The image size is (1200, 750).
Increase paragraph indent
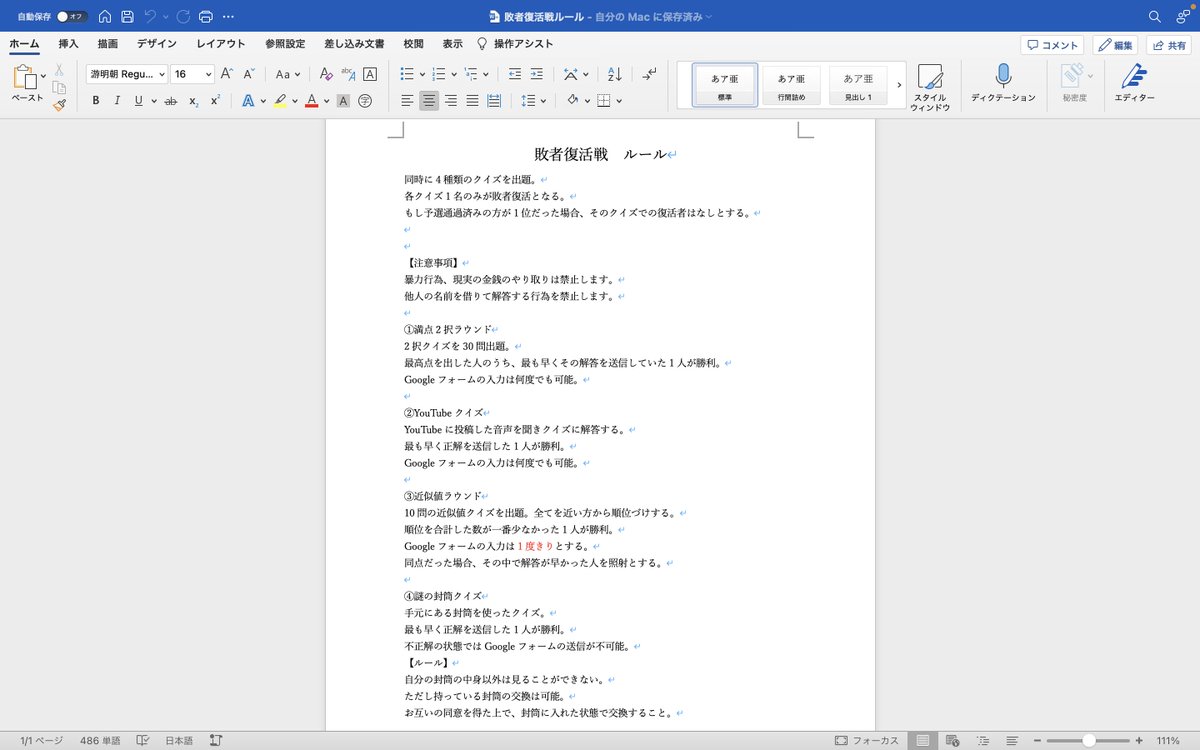537,74
